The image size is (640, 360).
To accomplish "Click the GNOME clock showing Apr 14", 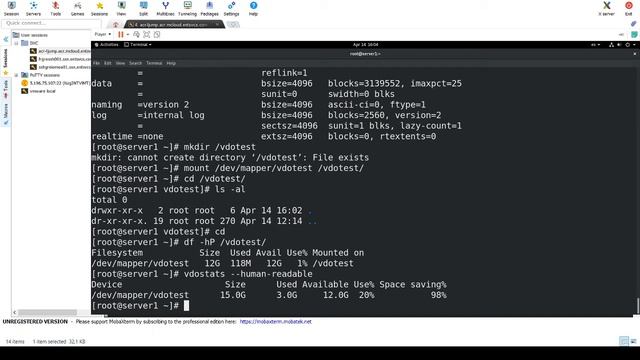I will (x=365, y=44).
